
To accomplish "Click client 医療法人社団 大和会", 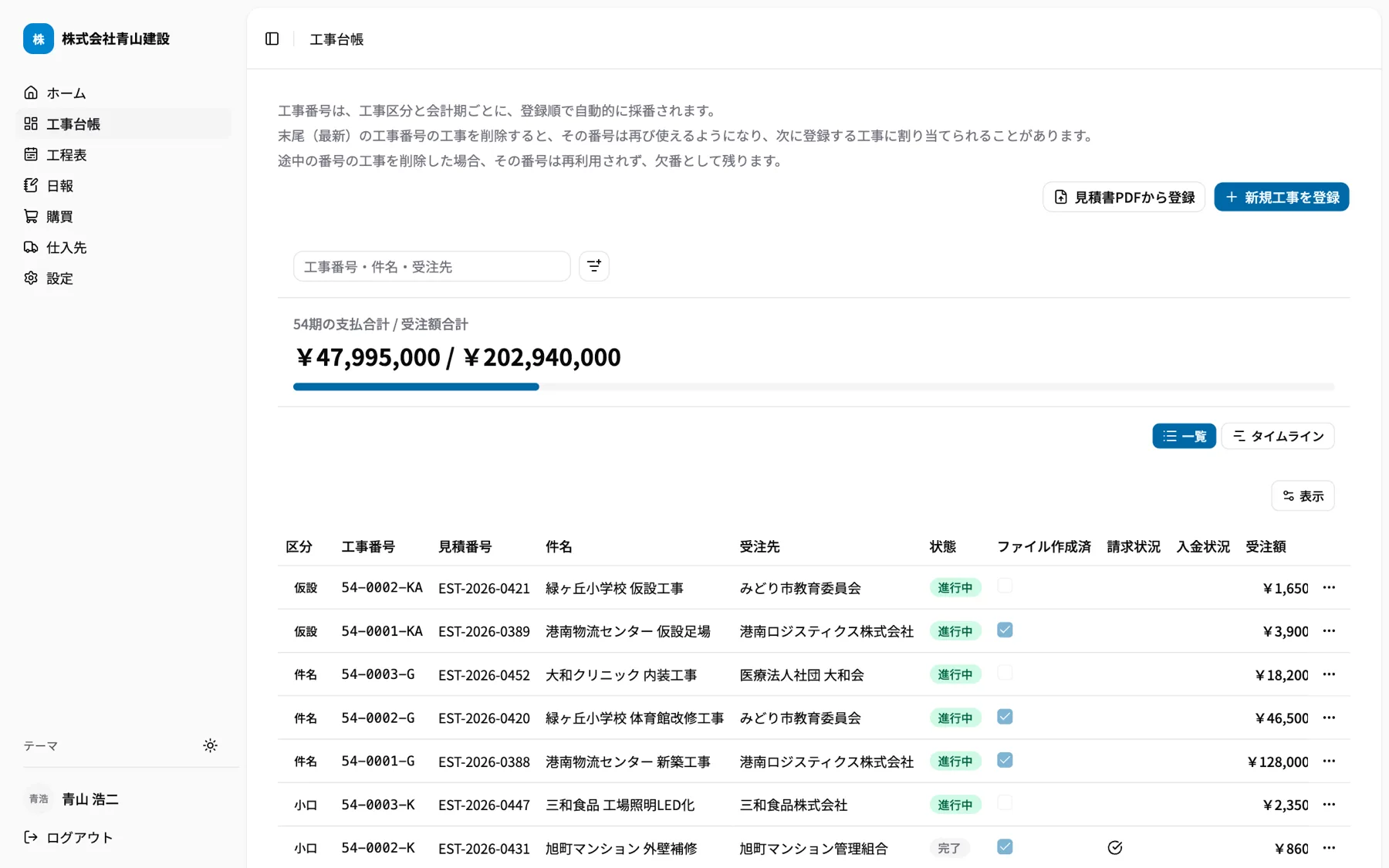I will (x=802, y=675).
